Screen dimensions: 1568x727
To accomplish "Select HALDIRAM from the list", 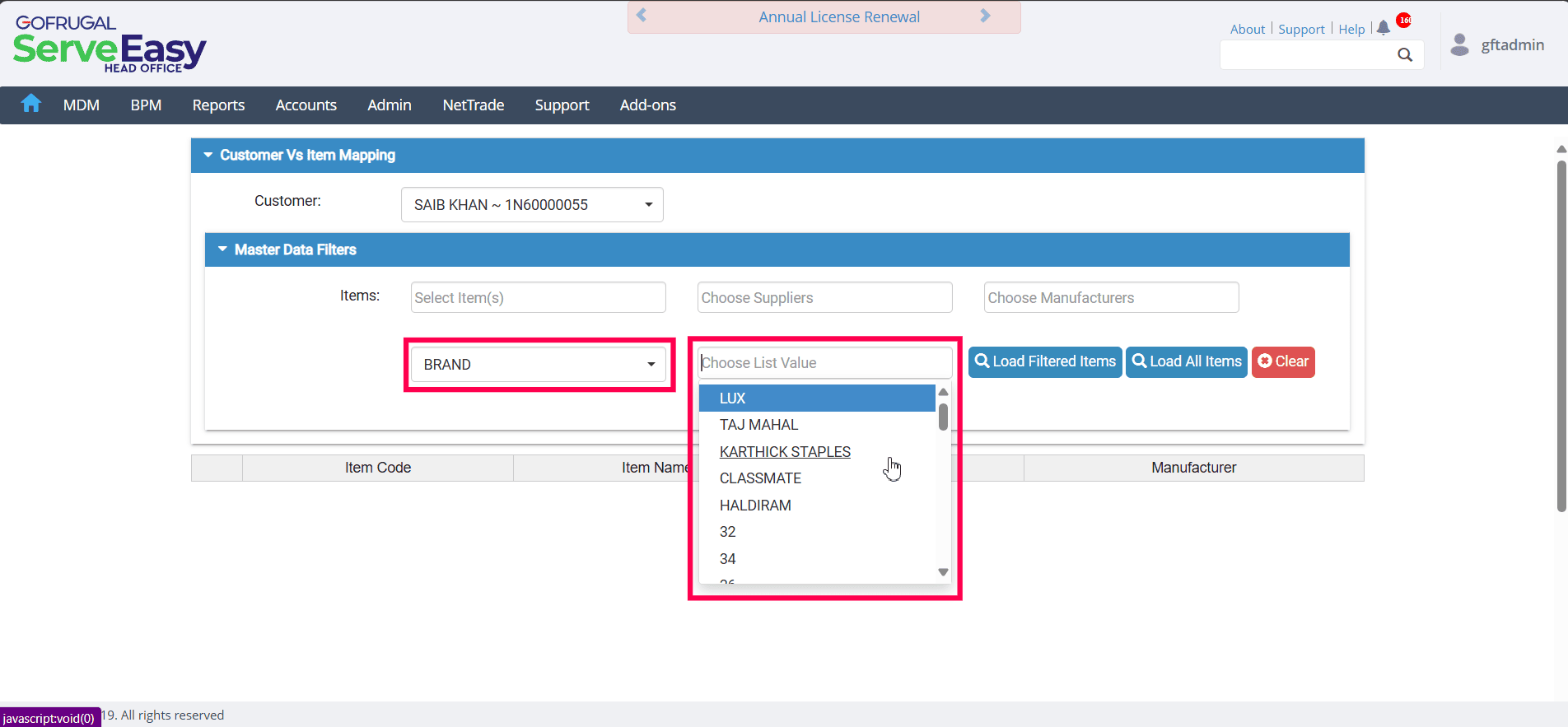I will [817, 506].
